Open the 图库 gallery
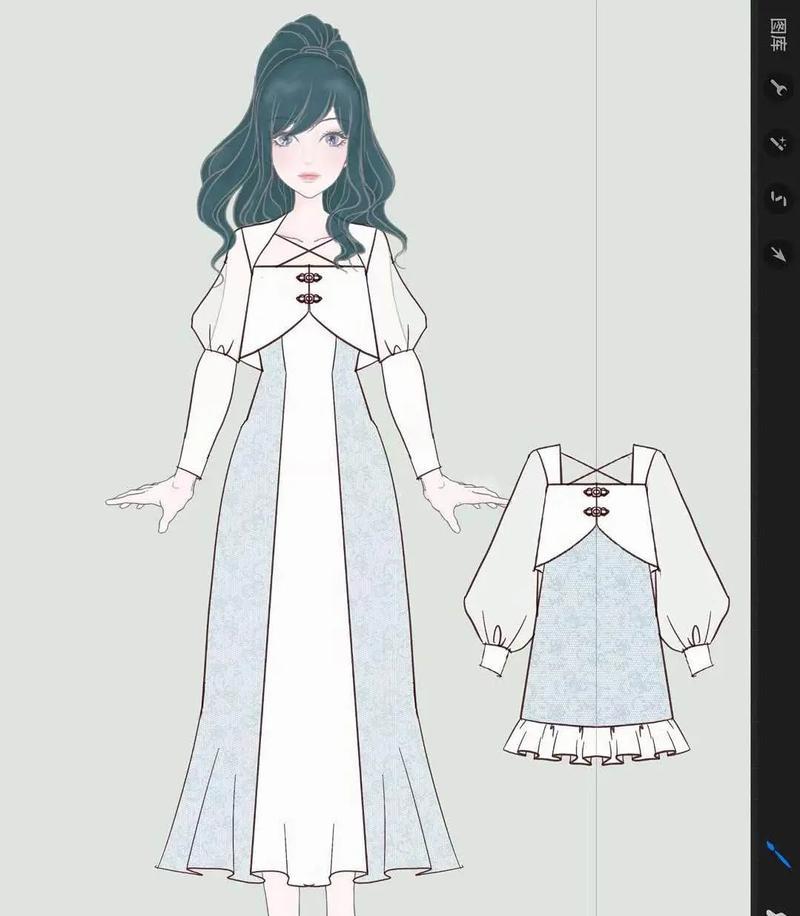This screenshot has height=916, width=800. (778, 35)
